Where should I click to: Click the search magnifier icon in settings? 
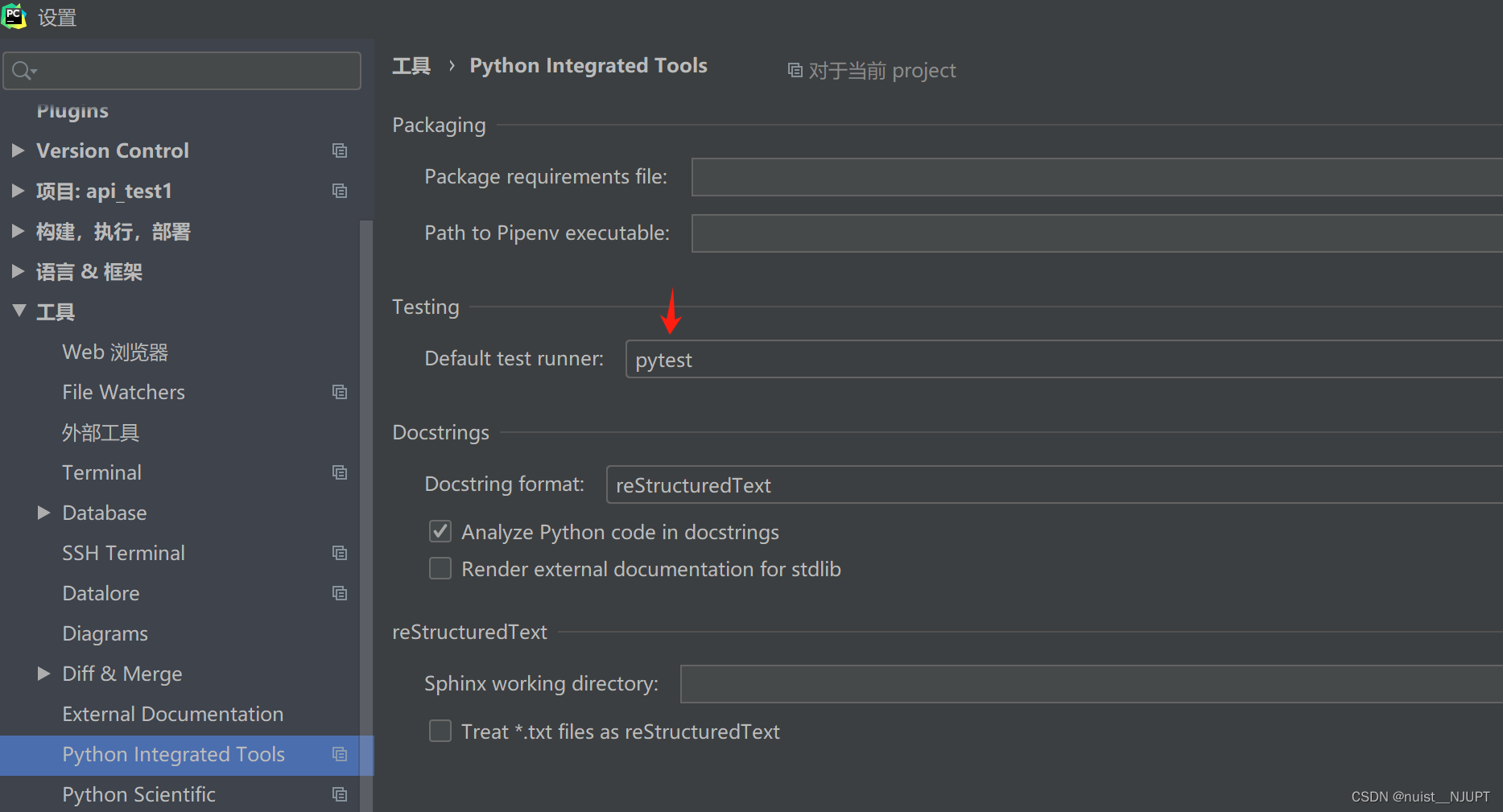coord(23,71)
